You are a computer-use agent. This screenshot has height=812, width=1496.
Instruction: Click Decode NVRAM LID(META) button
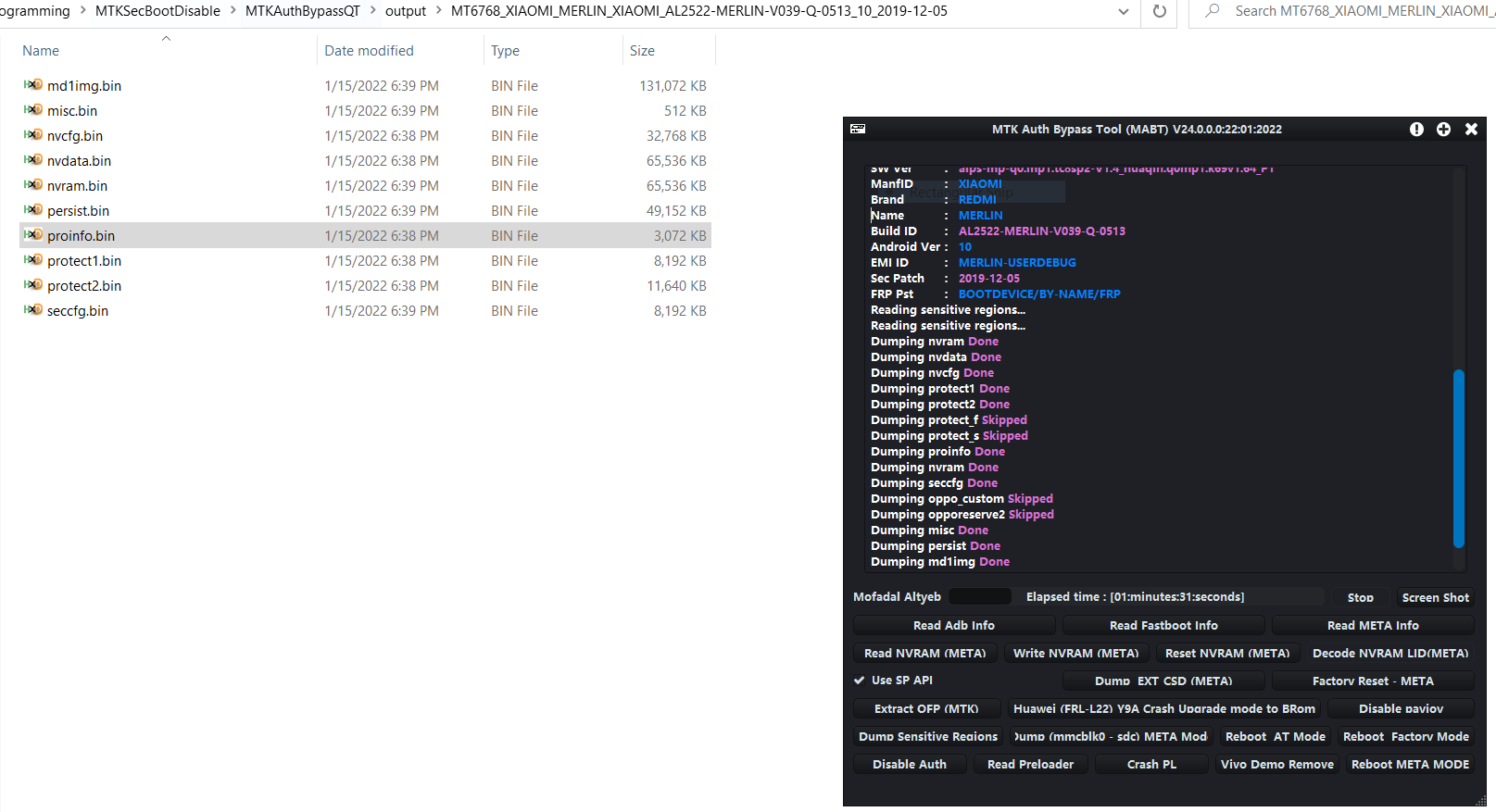pyautogui.click(x=1390, y=654)
